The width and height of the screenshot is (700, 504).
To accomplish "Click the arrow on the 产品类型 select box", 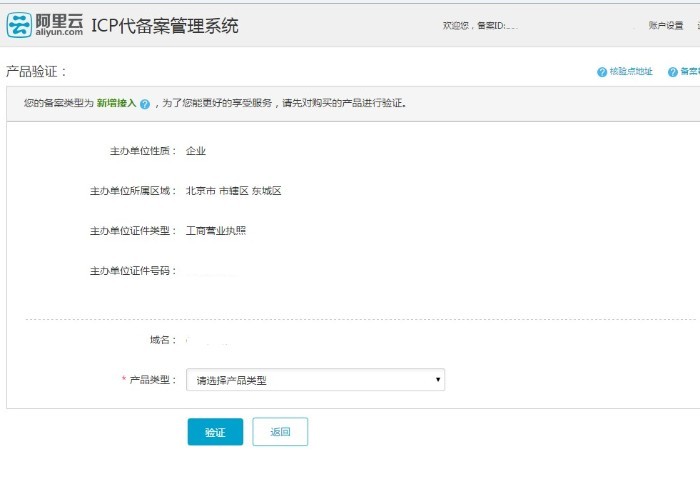I will [438, 380].
